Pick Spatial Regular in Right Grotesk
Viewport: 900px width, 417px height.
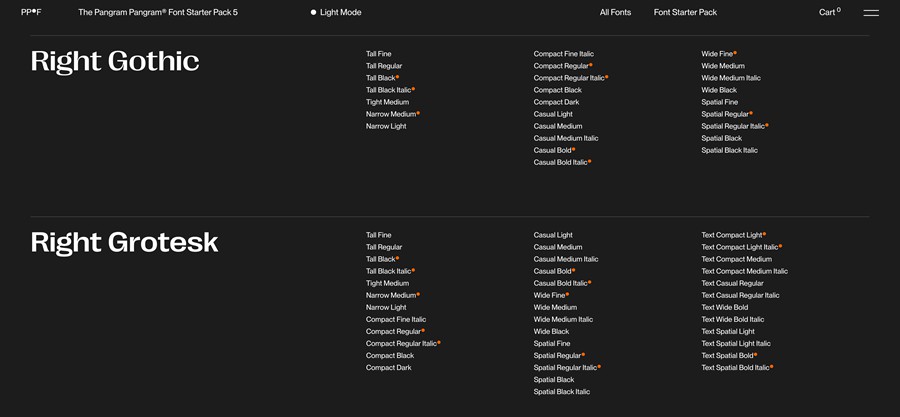[560, 356]
